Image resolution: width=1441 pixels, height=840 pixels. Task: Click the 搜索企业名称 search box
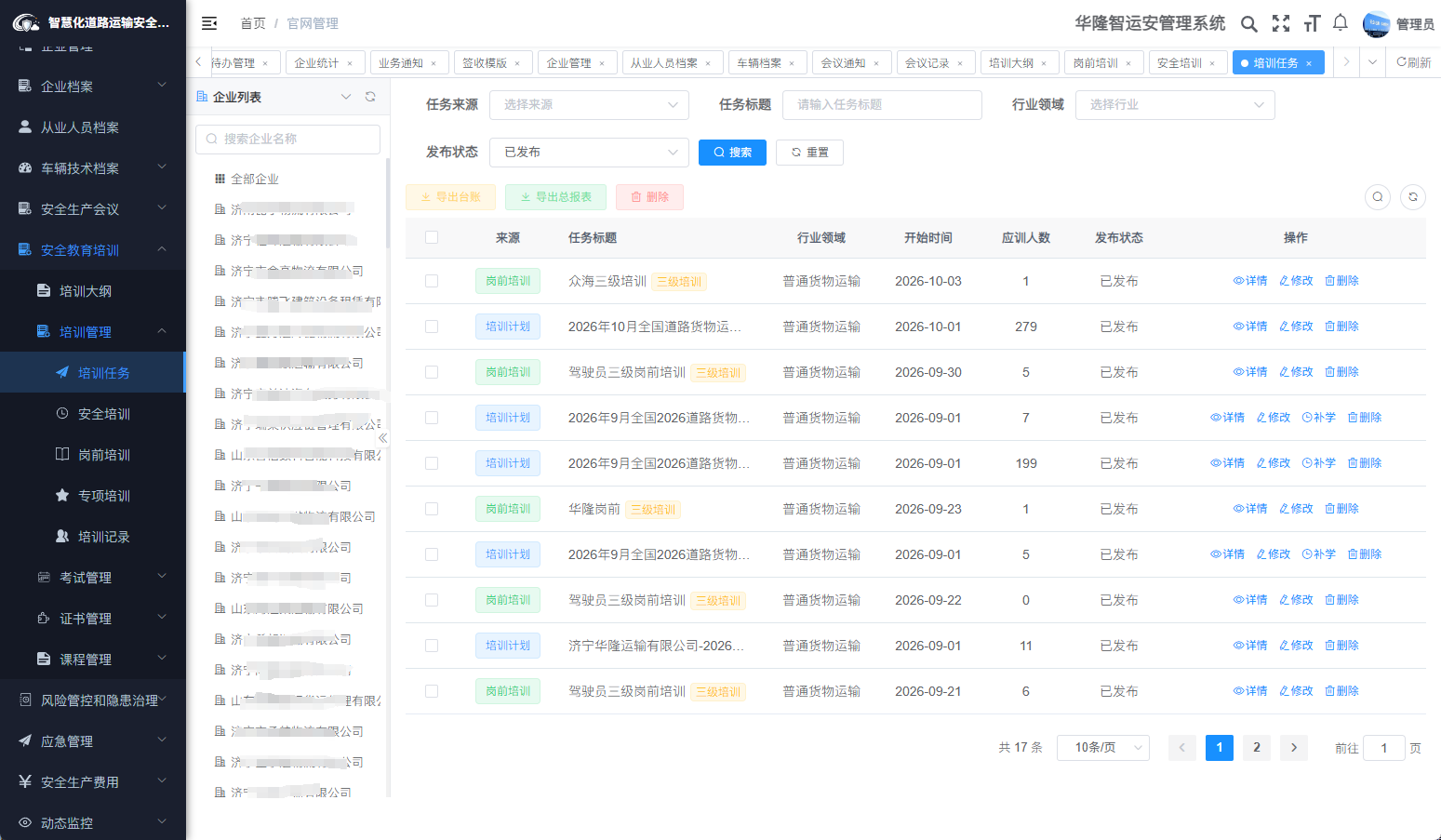287,140
